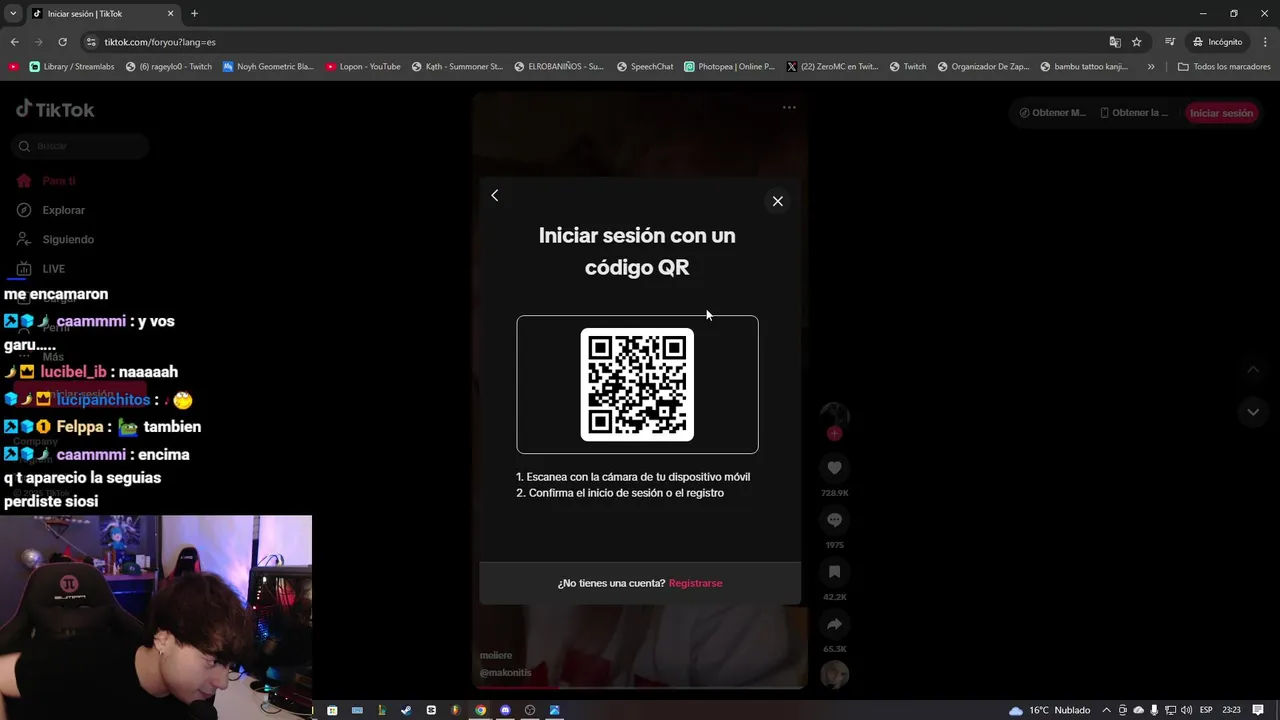Open the Photopea | Online P... bookmark
This screenshot has width=1280, height=720.
(x=729, y=67)
